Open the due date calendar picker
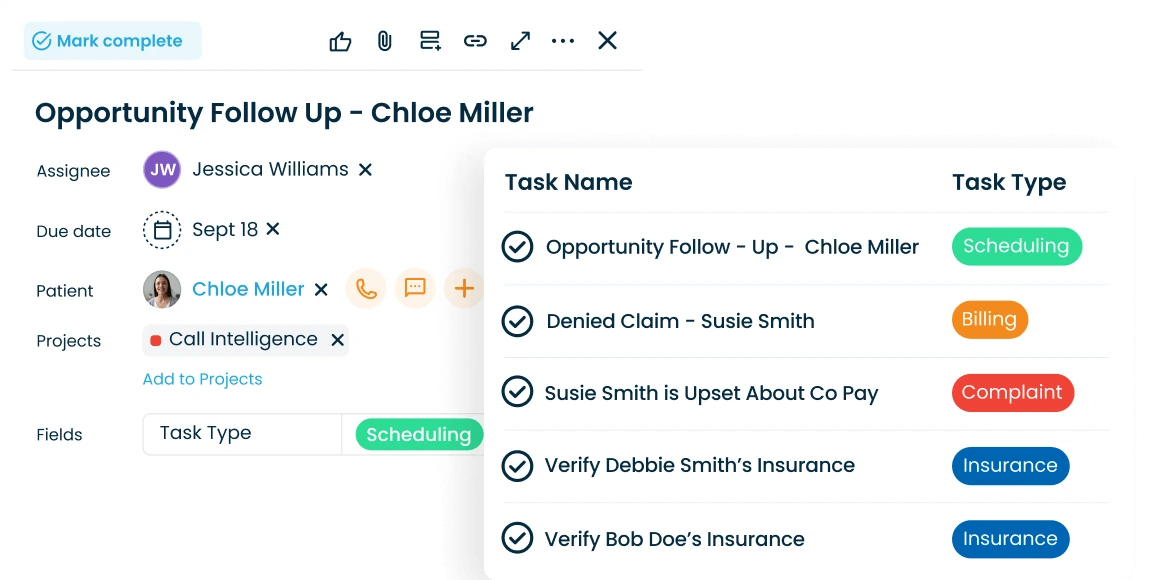 pyautogui.click(x=162, y=230)
